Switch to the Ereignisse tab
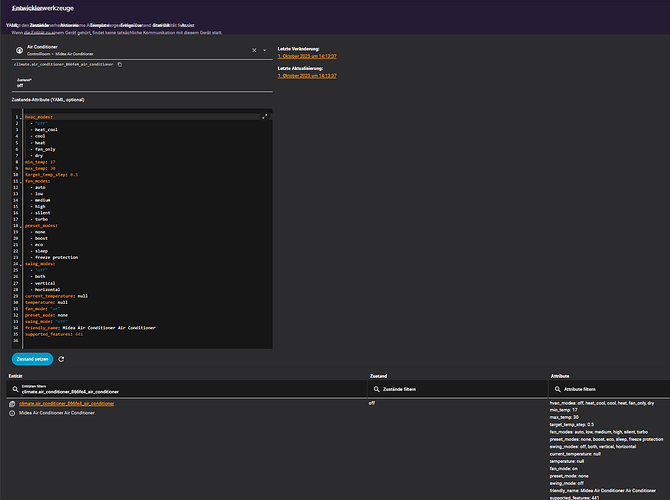 131,25
